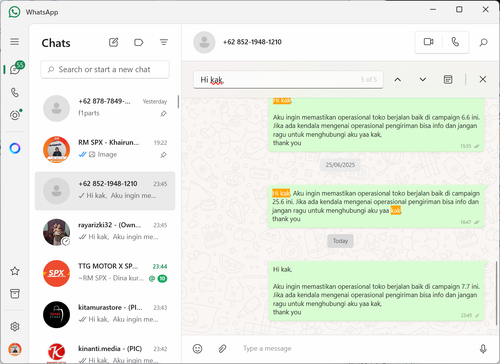This screenshot has width=500, height=364.
Task: Open Meta AI circle icon
Action: click(15, 148)
